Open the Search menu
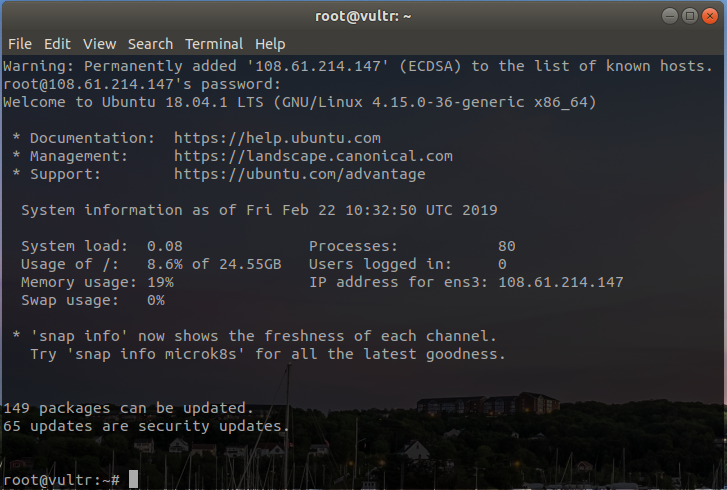 pos(150,44)
